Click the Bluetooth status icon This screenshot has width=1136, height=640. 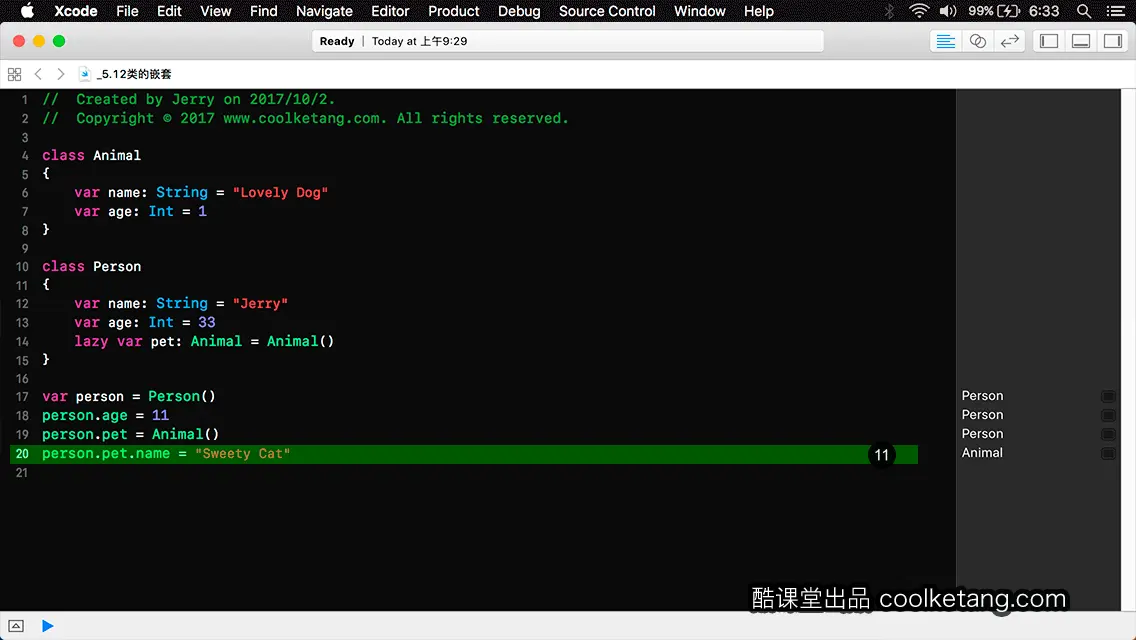pos(889,11)
